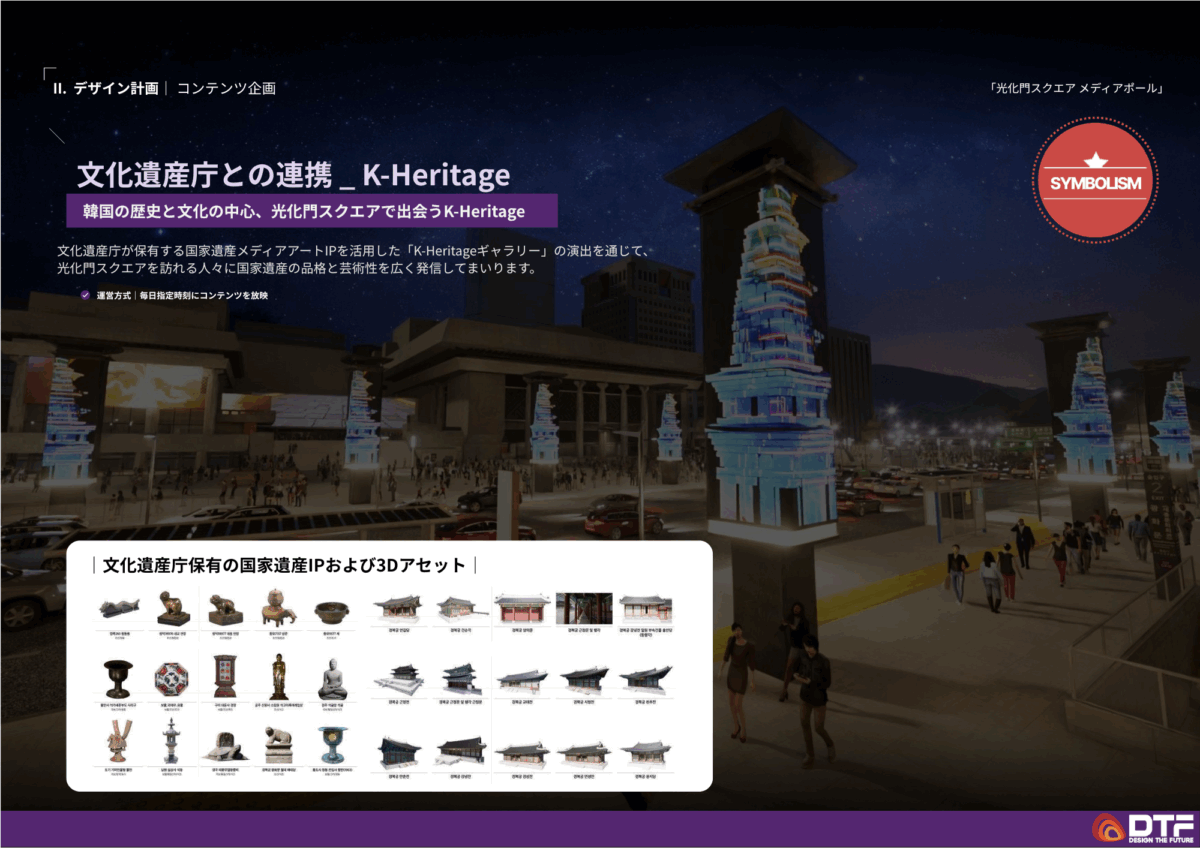Click the 文化遺産庁保有の国家遺産IP panel heading

(x=284, y=565)
